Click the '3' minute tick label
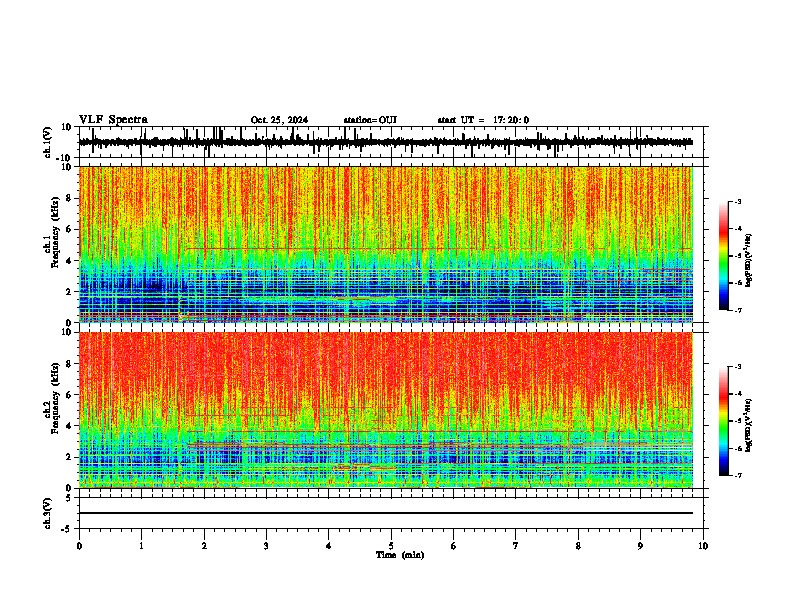The width and height of the screenshot is (792, 612). [266, 546]
